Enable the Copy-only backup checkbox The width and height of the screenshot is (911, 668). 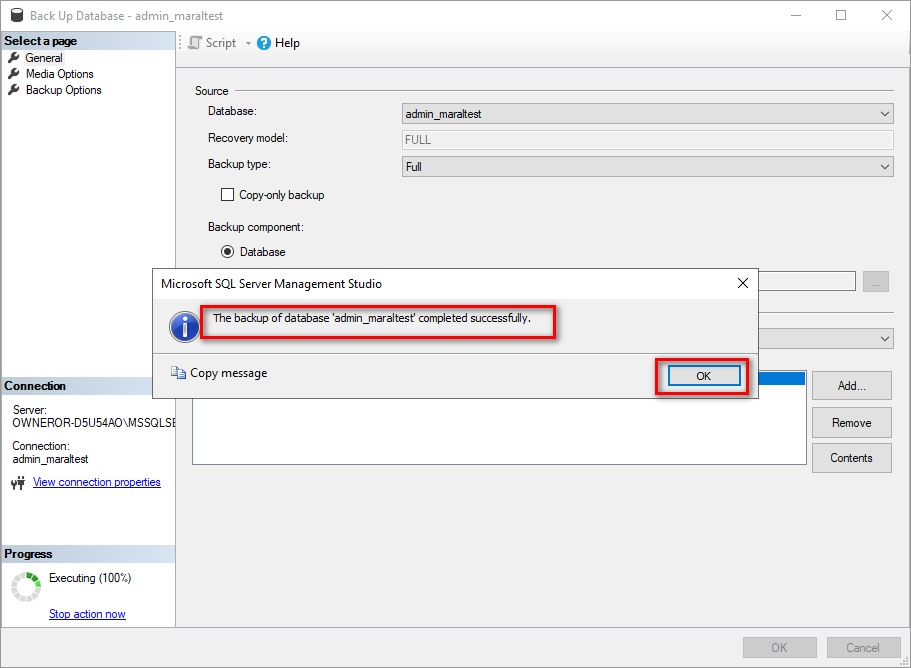[227, 194]
